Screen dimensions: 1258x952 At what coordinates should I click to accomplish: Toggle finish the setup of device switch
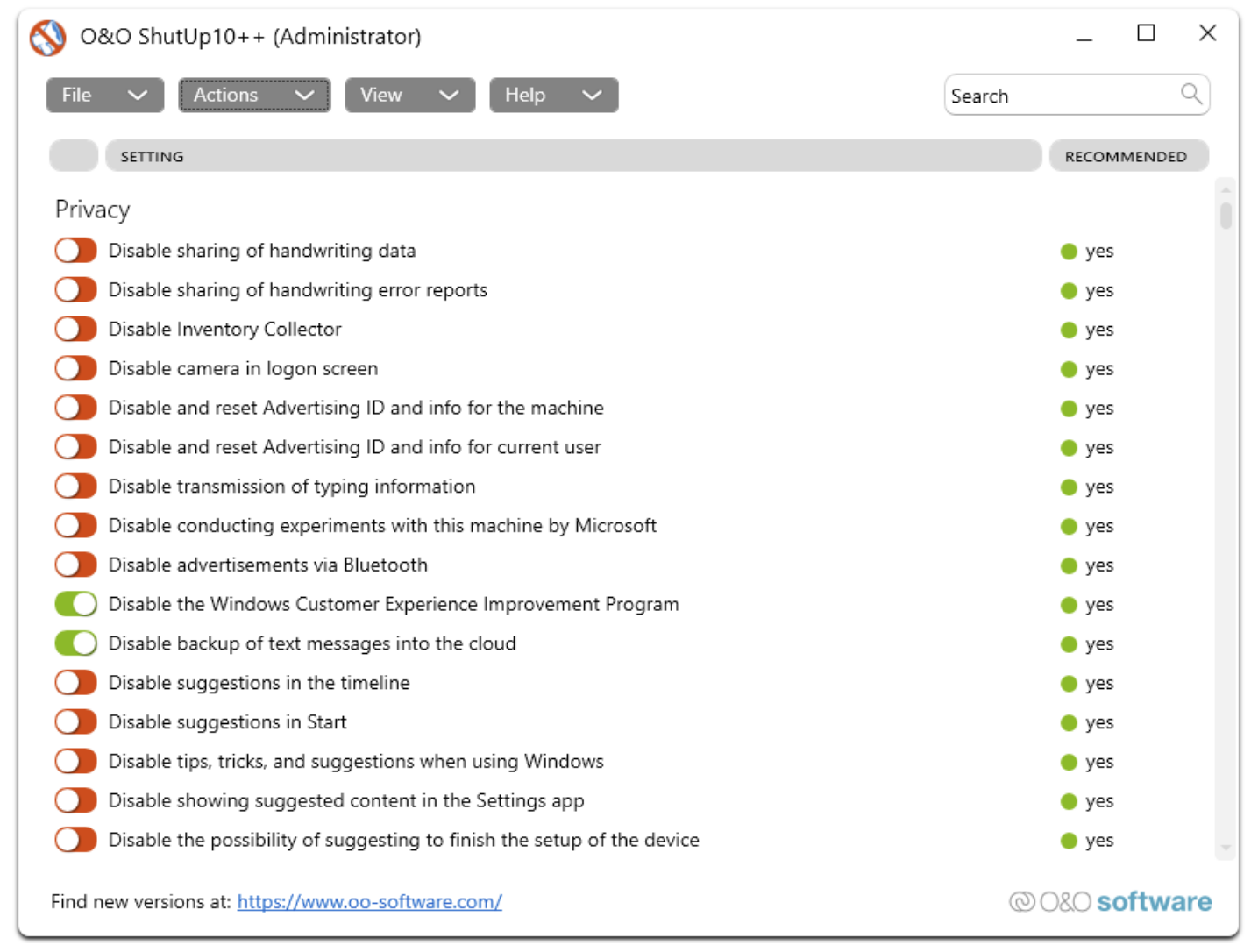click(x=75, y=840)
